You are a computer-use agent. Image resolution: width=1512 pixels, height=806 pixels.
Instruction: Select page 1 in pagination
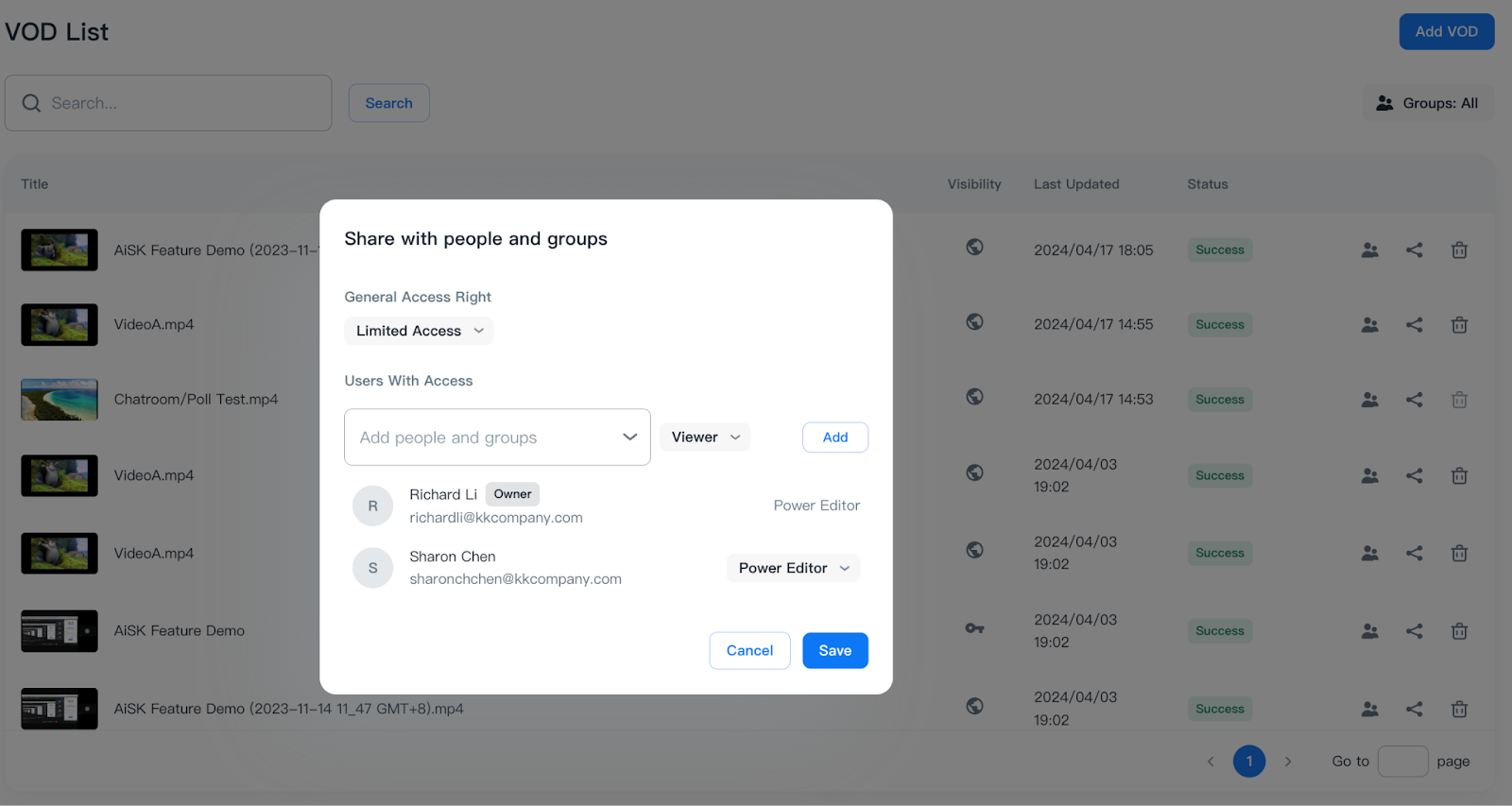(x=1248, y=762)
